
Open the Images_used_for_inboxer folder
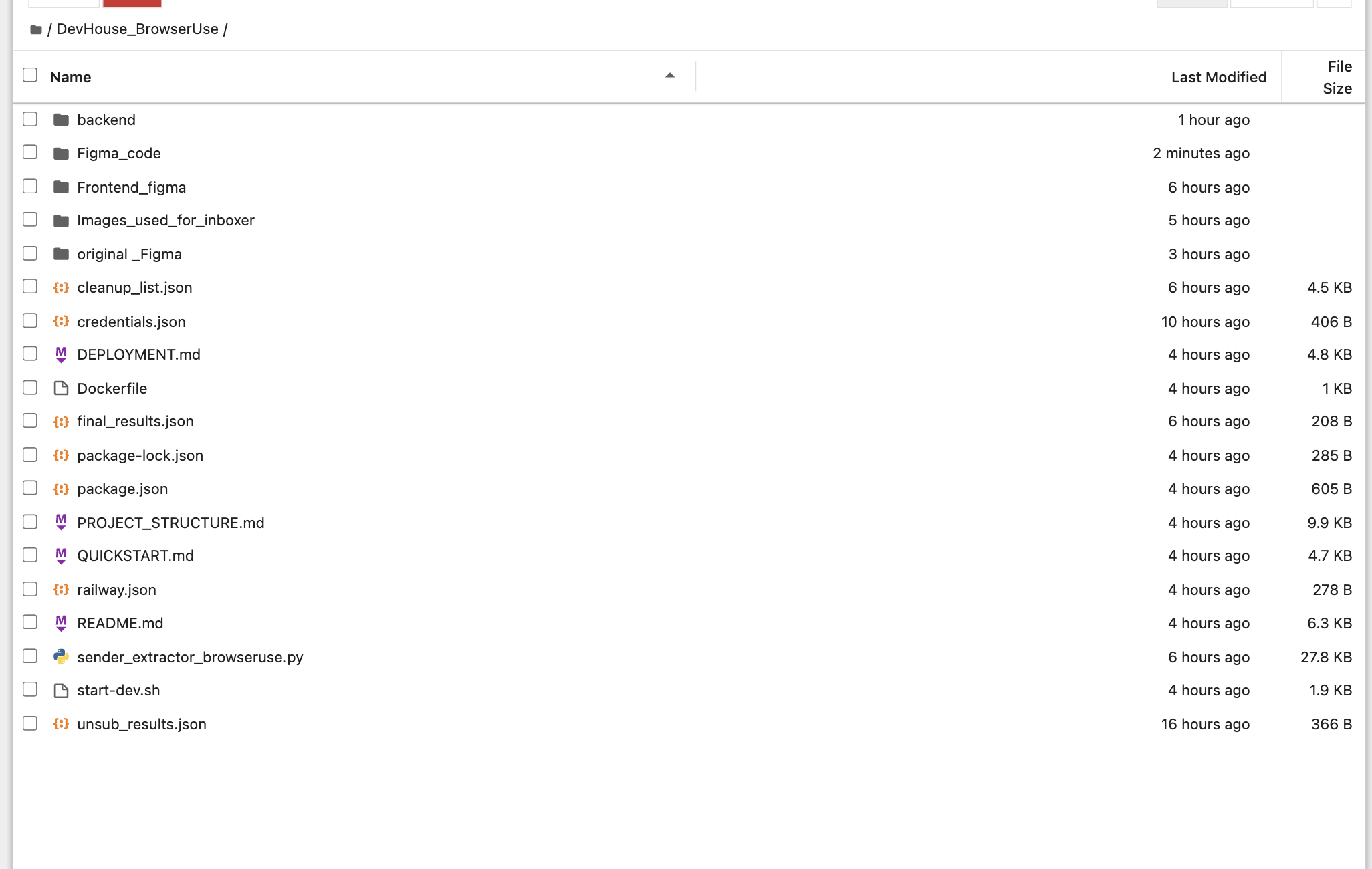coord(165,220)
